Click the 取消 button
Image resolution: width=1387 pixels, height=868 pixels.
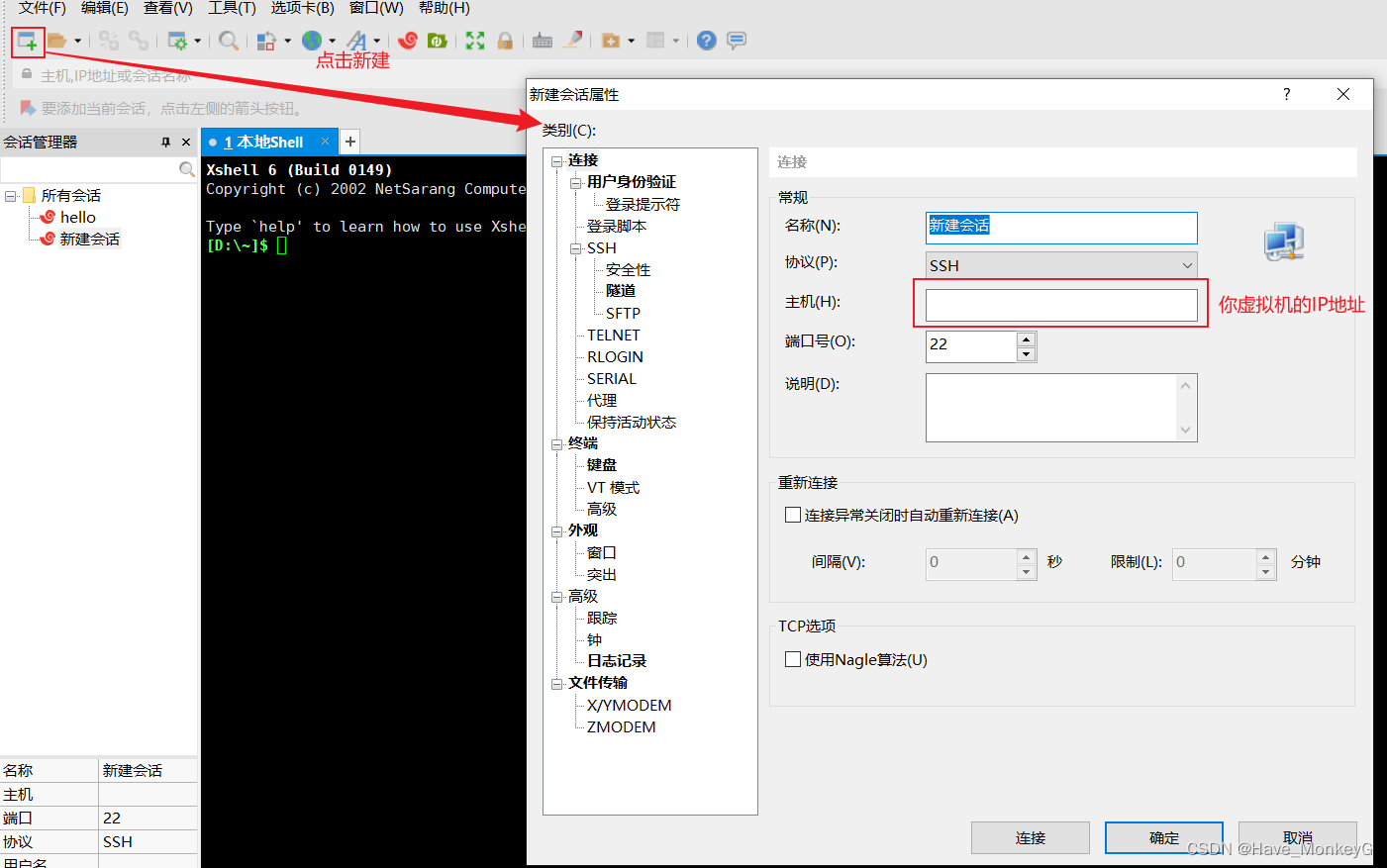click(x=1298, y=837)
